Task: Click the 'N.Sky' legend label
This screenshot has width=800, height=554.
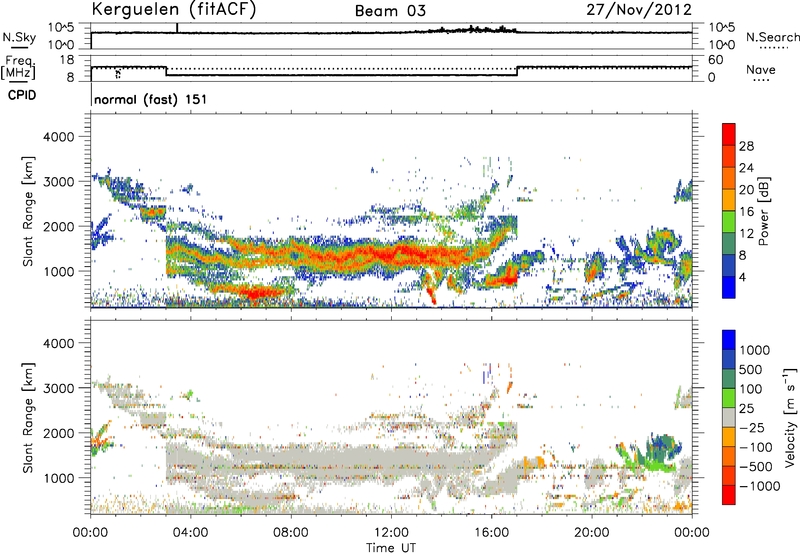Action: [19, 37]
